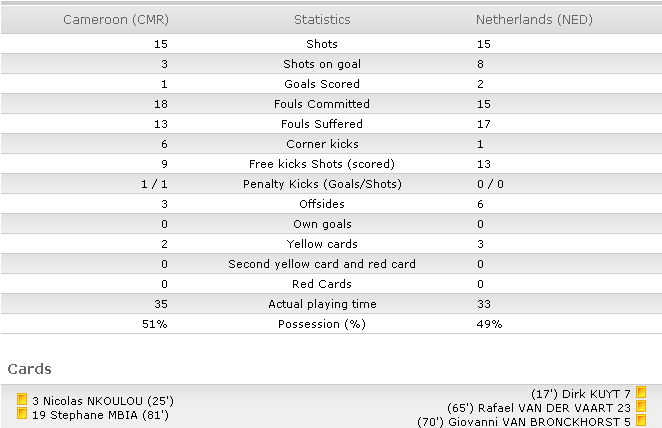Screen dimensions: 662x428
Task: Click yellow card icon next to VAN DER VAART
Action: pyautogui.click(x=641, y=406)
